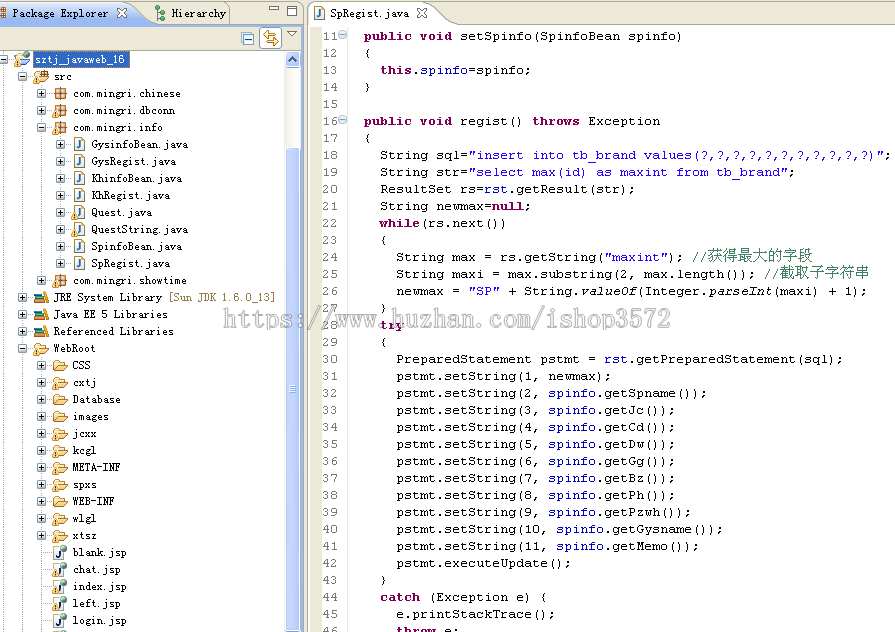Click Quest.java file icon
The image size is (895, 632).
point(78,213)
